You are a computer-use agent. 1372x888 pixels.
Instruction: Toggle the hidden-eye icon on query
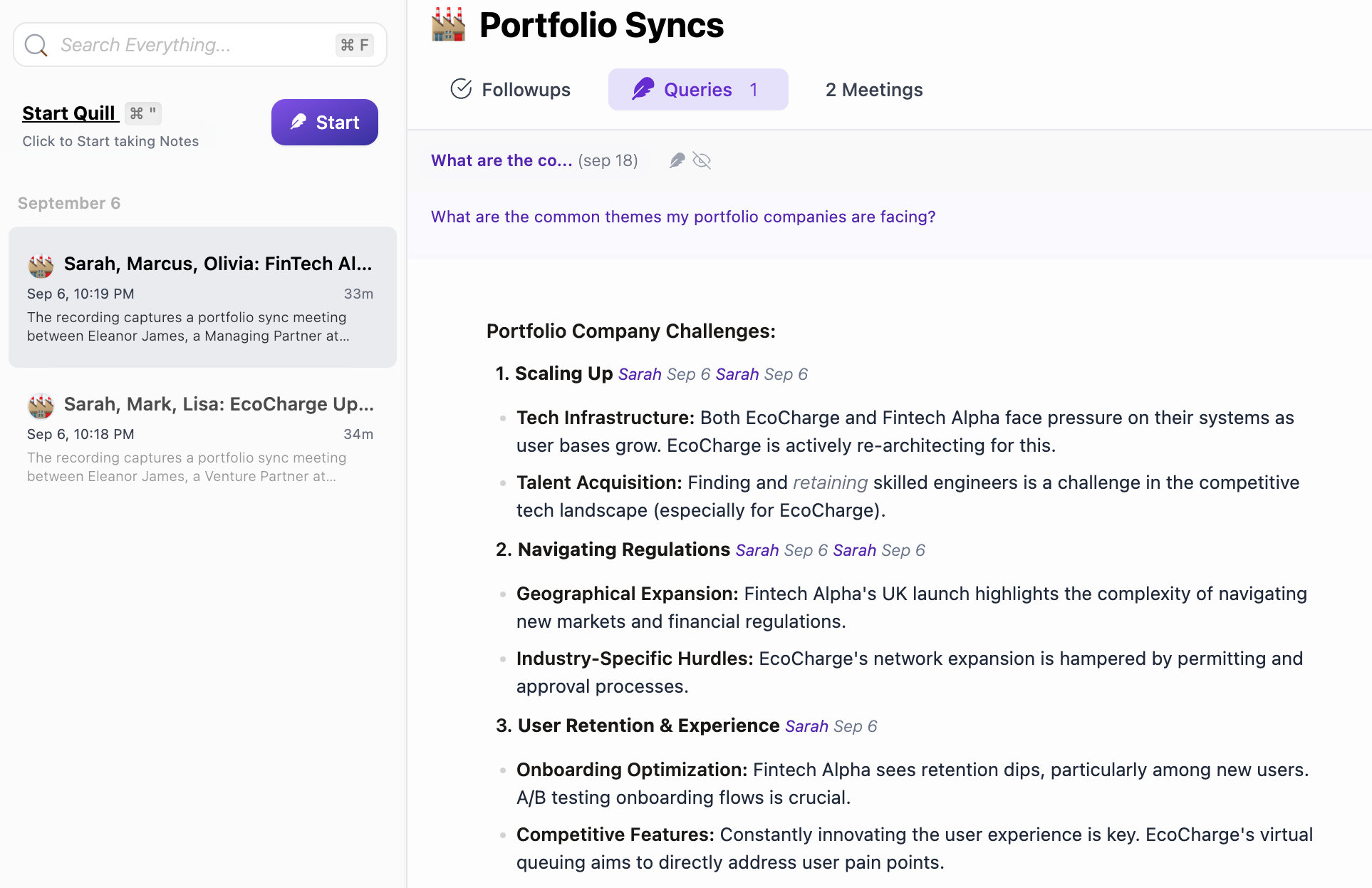click(x=702, y=160)
